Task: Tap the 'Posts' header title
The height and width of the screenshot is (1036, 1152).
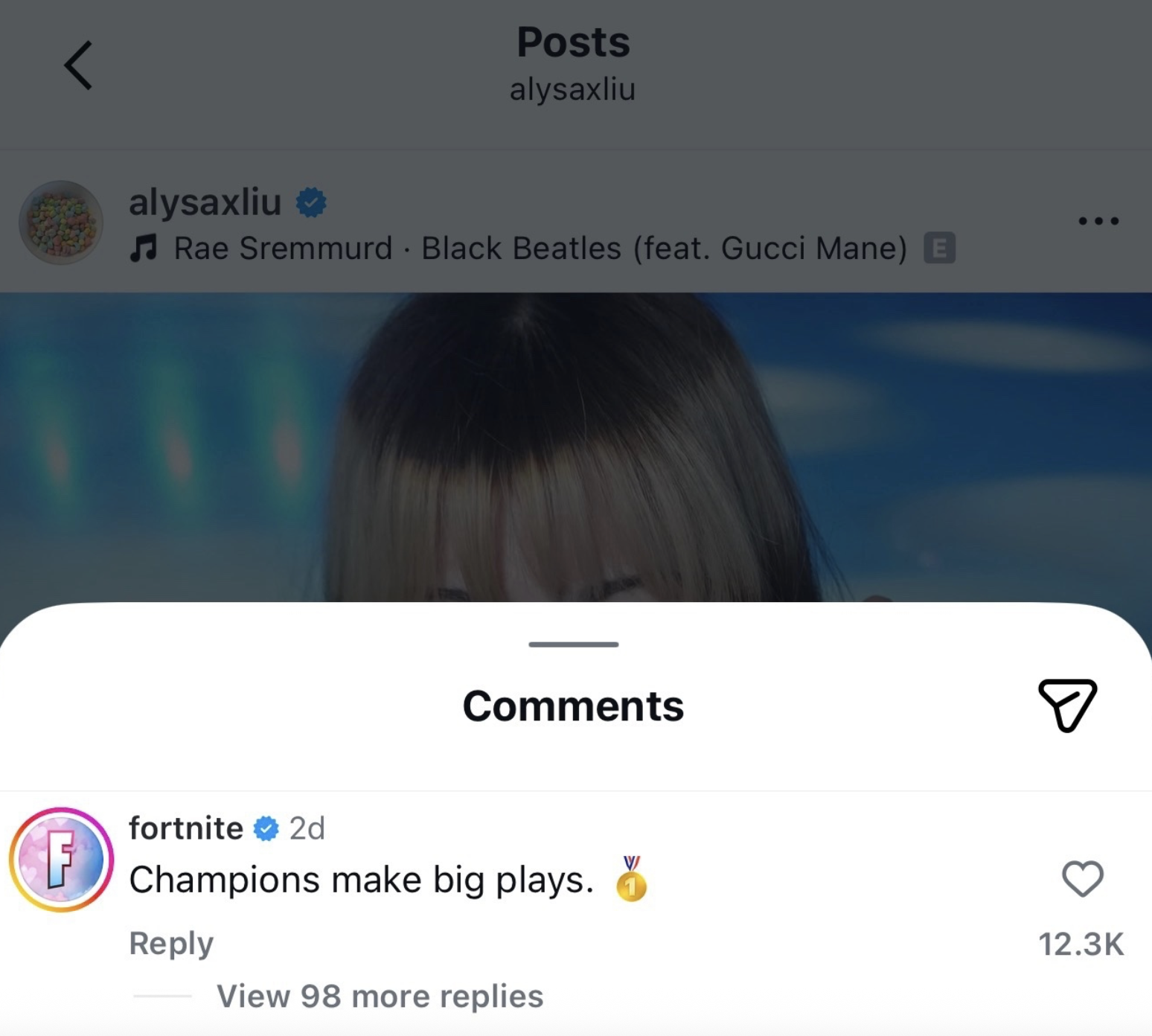Action: 573,42
